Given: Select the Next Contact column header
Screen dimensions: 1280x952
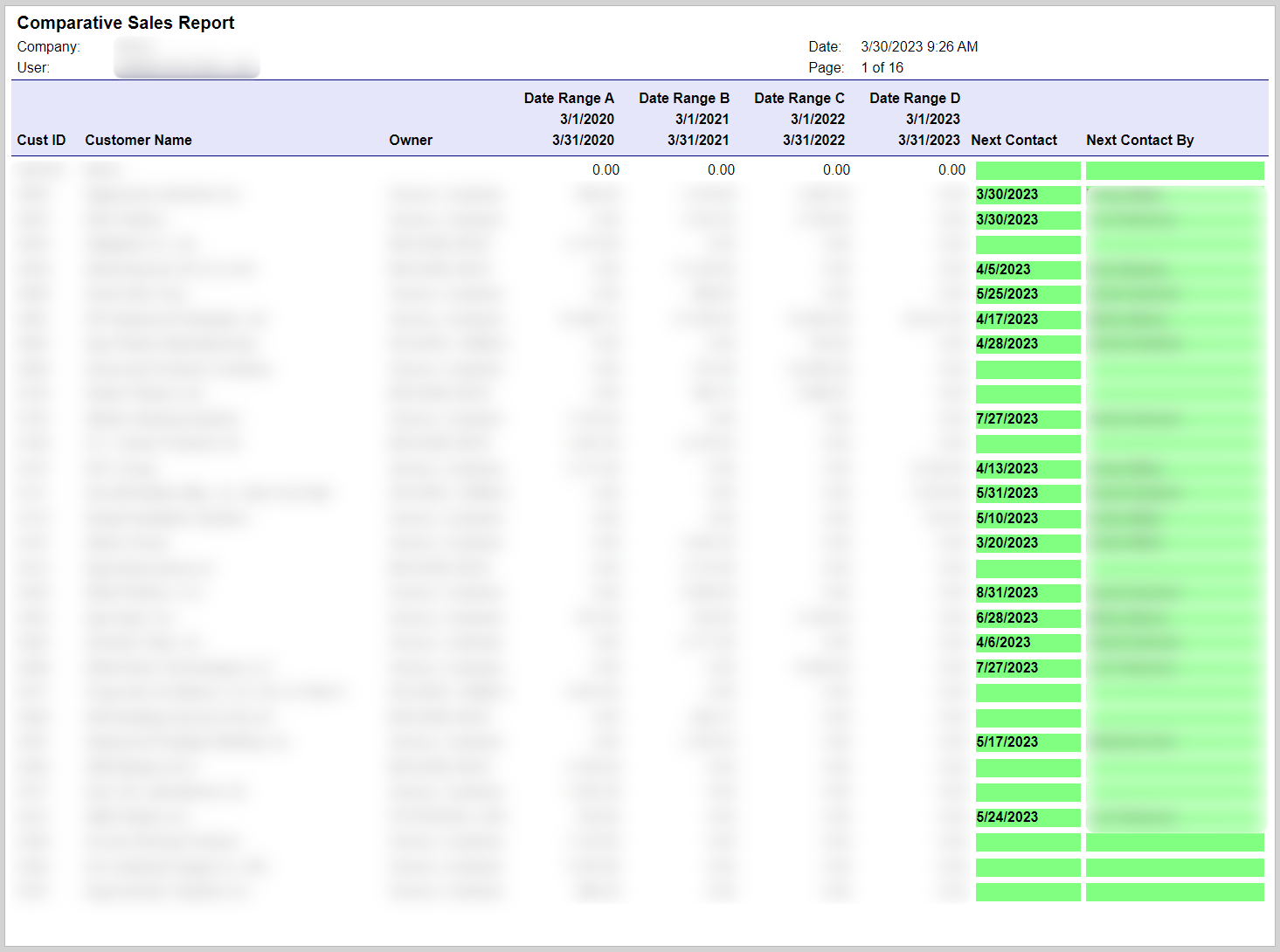Looking at the screenshot, I should click(x=1014, y=140).
